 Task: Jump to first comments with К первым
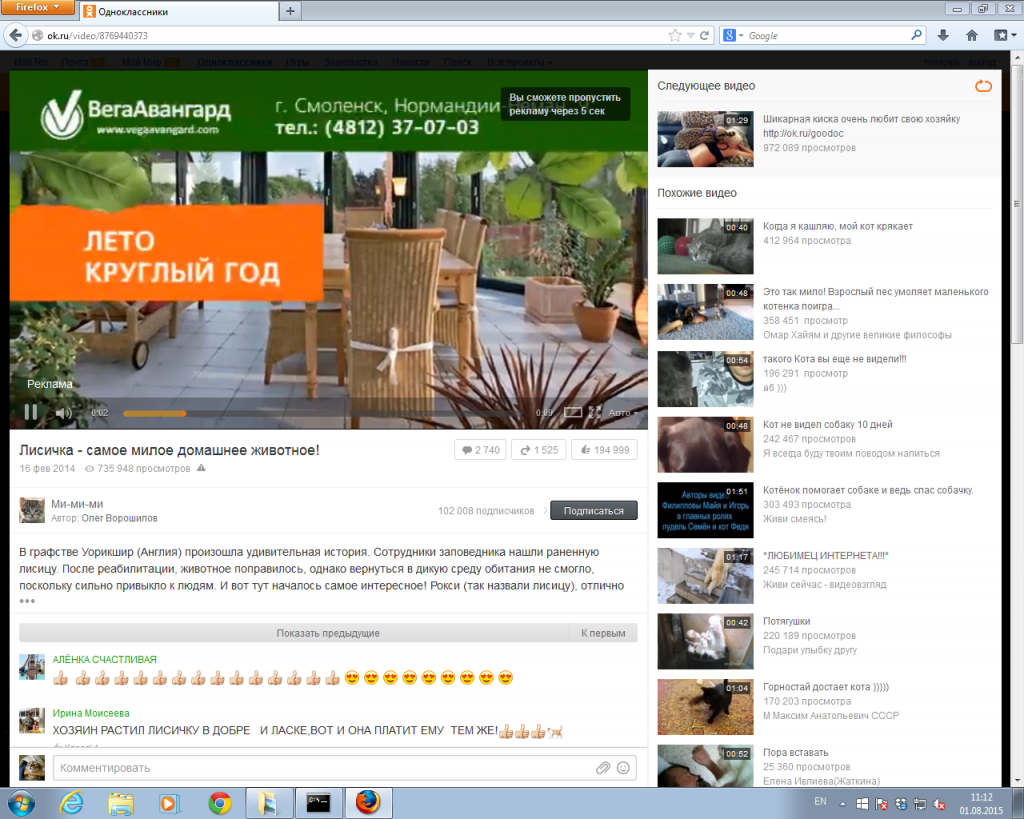click(603, 633)
